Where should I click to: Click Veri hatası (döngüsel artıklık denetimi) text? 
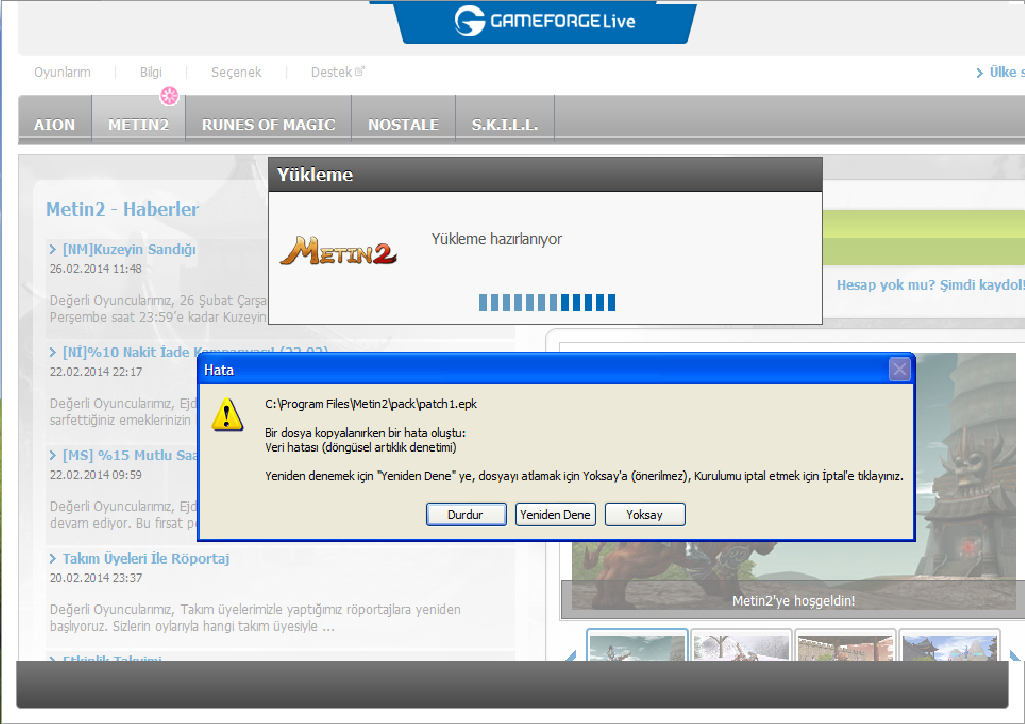point(361,448)
